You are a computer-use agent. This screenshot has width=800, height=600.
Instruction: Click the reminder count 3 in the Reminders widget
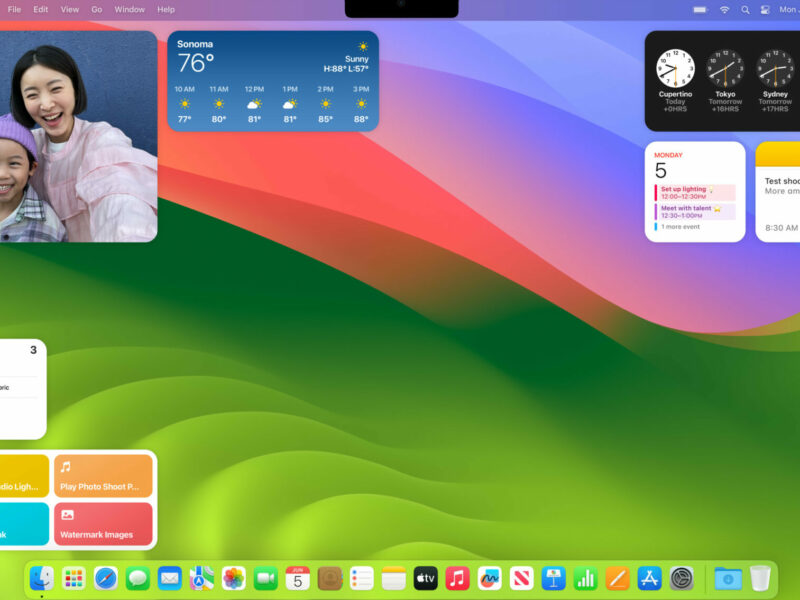coord(33,350)
